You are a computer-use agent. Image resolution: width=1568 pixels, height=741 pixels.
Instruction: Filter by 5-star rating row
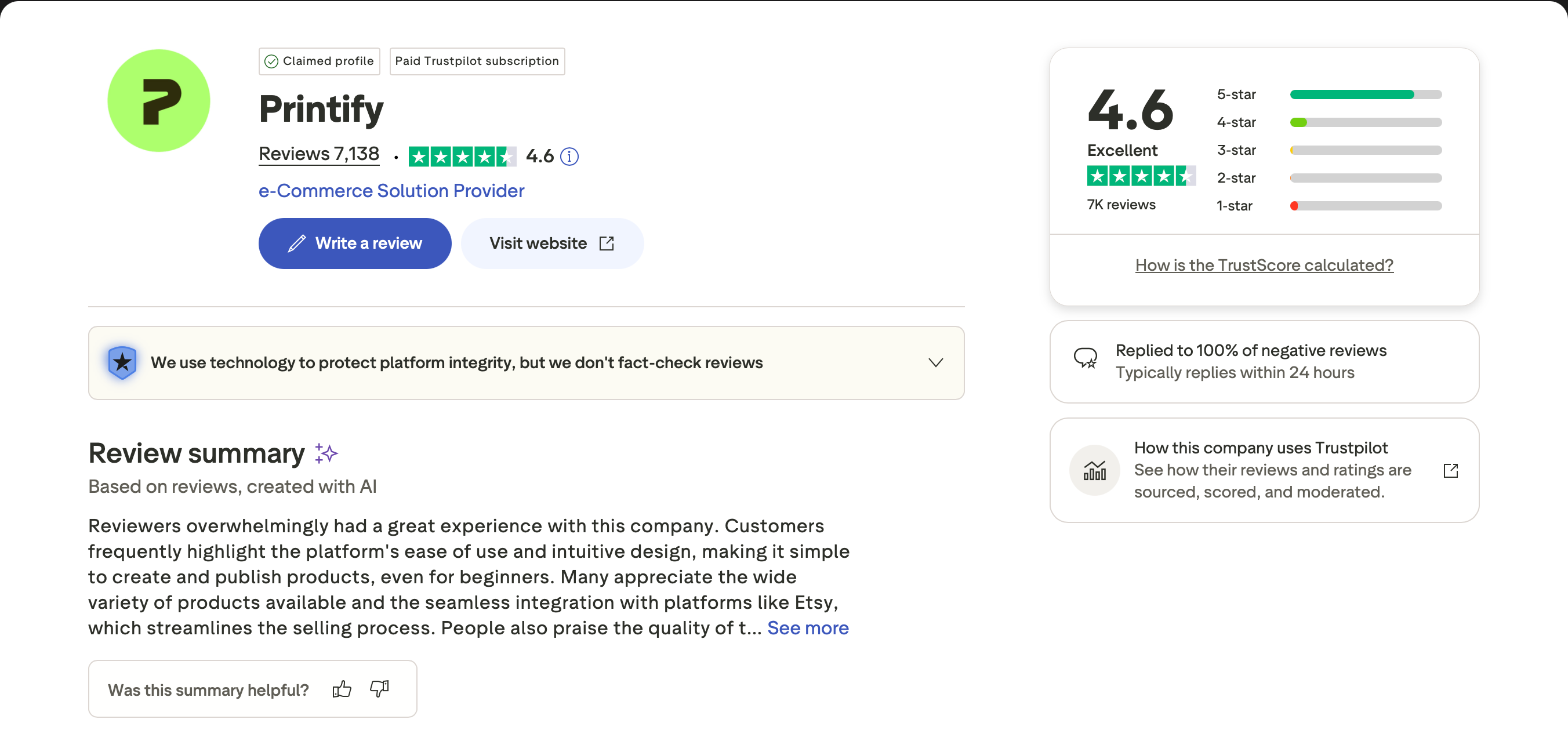[1329, 95]
